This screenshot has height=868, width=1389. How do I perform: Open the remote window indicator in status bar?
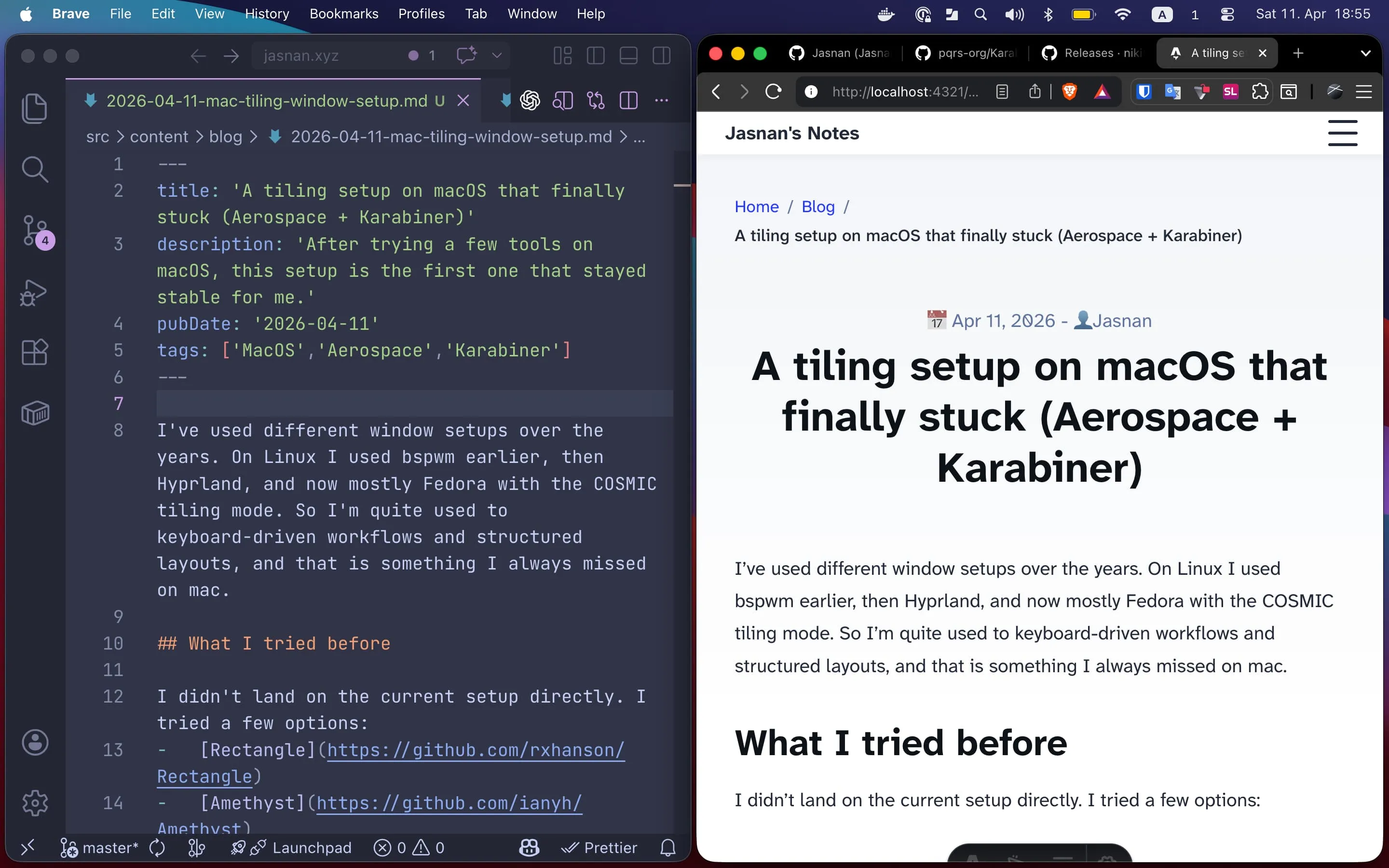click(27, 847)
